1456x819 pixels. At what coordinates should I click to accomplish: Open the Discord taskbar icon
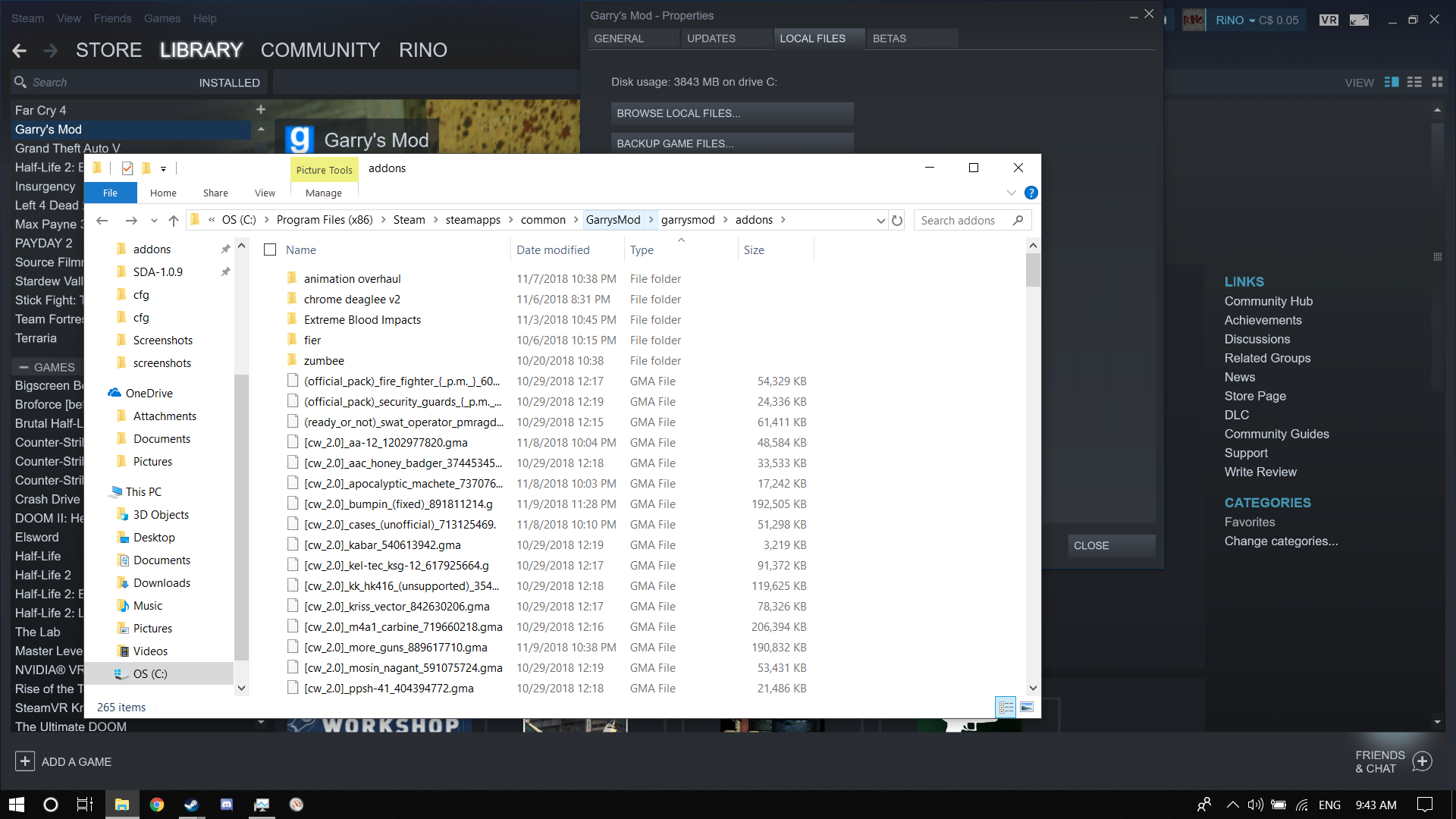[226, 805]
